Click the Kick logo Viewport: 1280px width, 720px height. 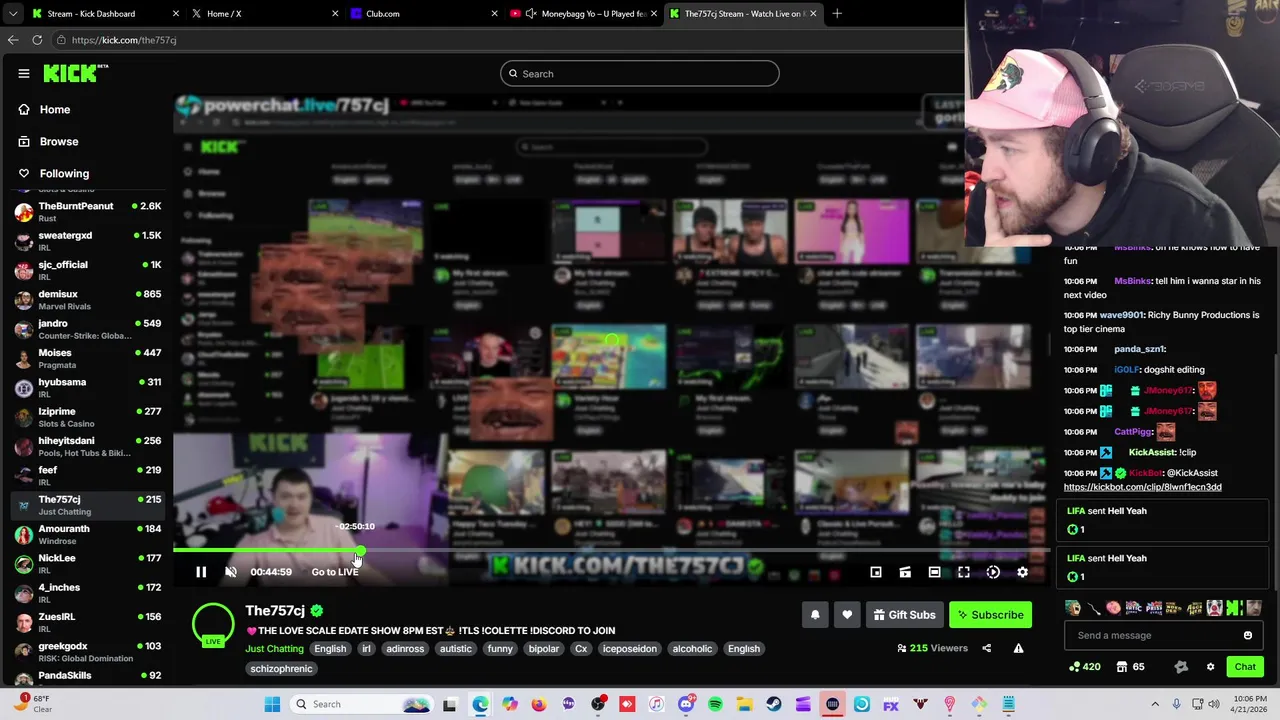click(75, 73)
